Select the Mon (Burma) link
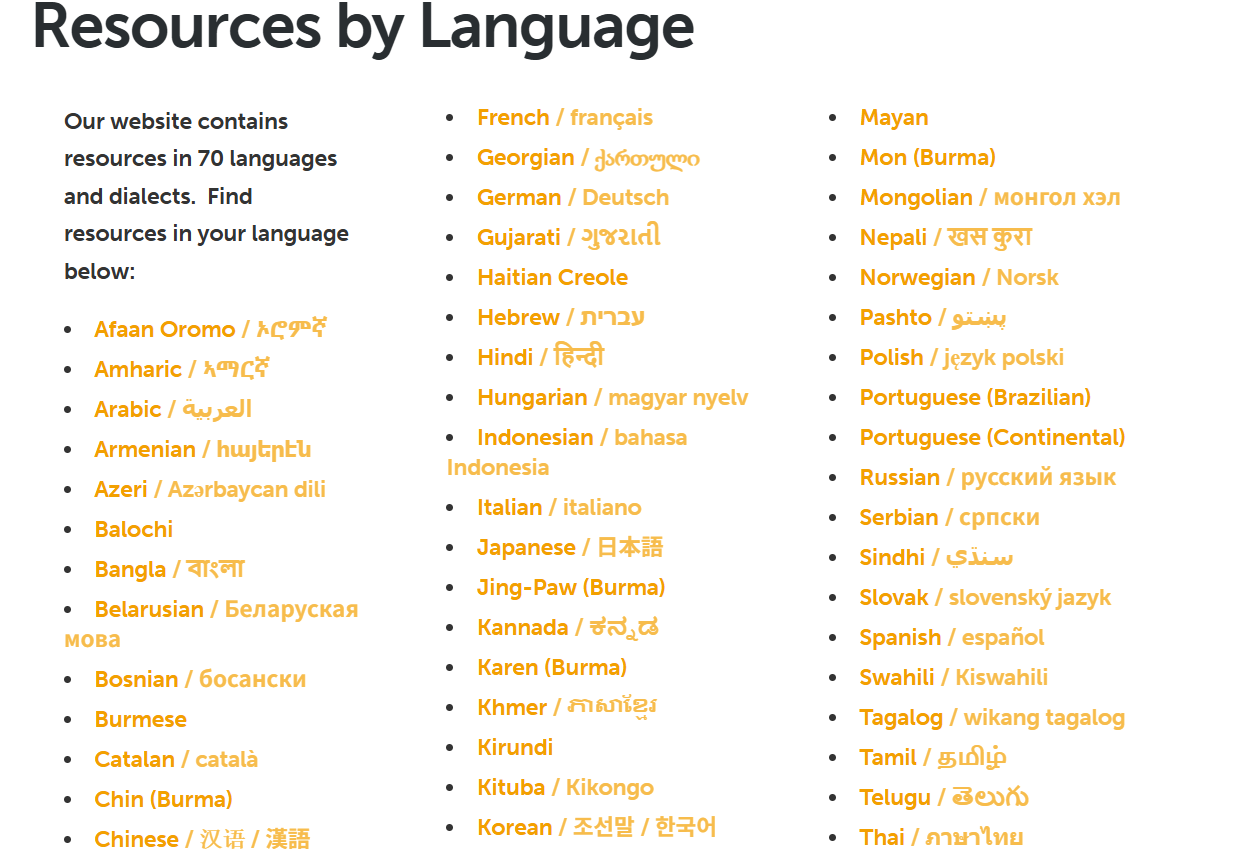Screen dimensions: 1245x856 tap(928, 157)
